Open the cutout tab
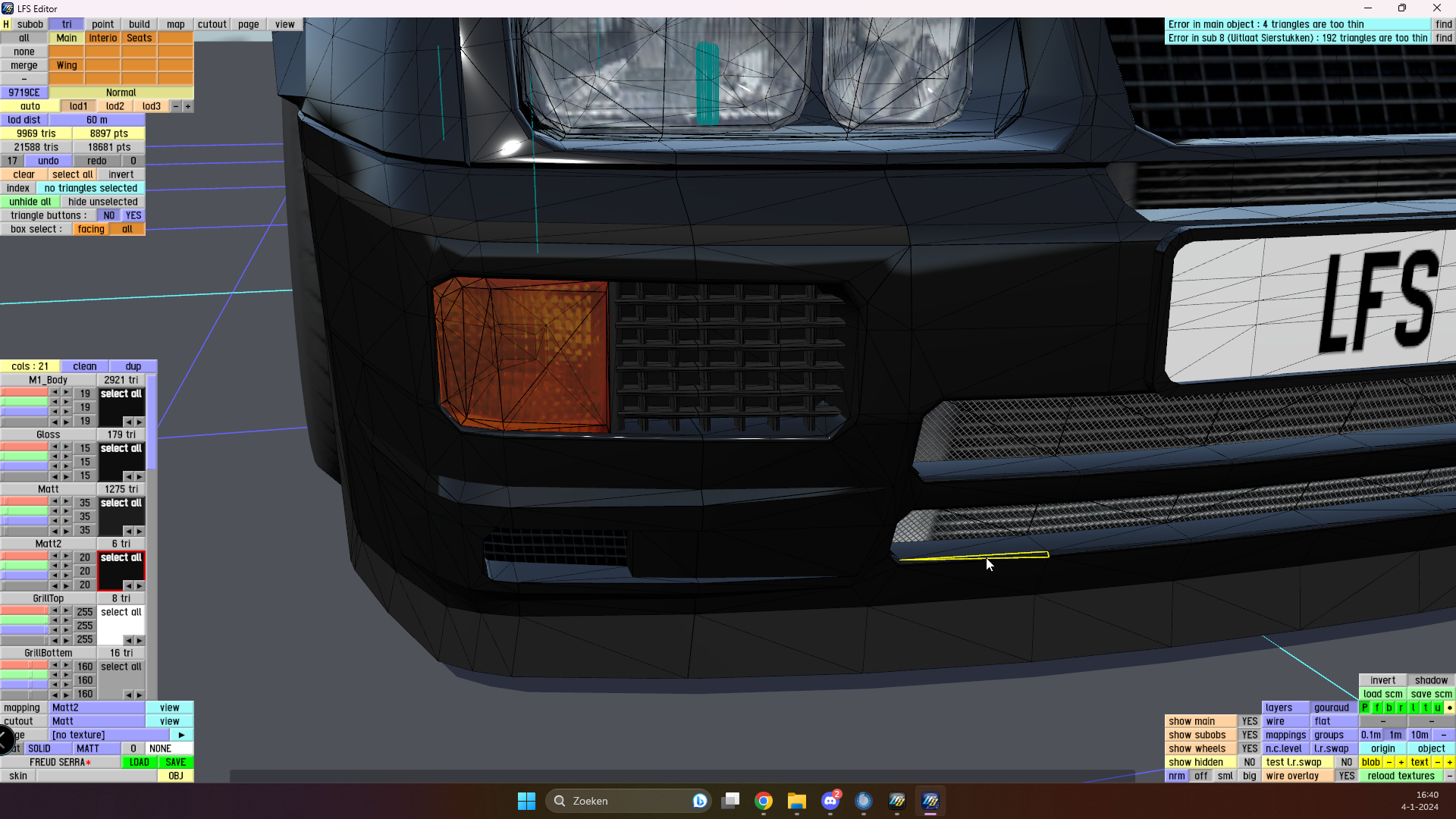The width and height of the screenshot is (1456, 819). point(212,24)
